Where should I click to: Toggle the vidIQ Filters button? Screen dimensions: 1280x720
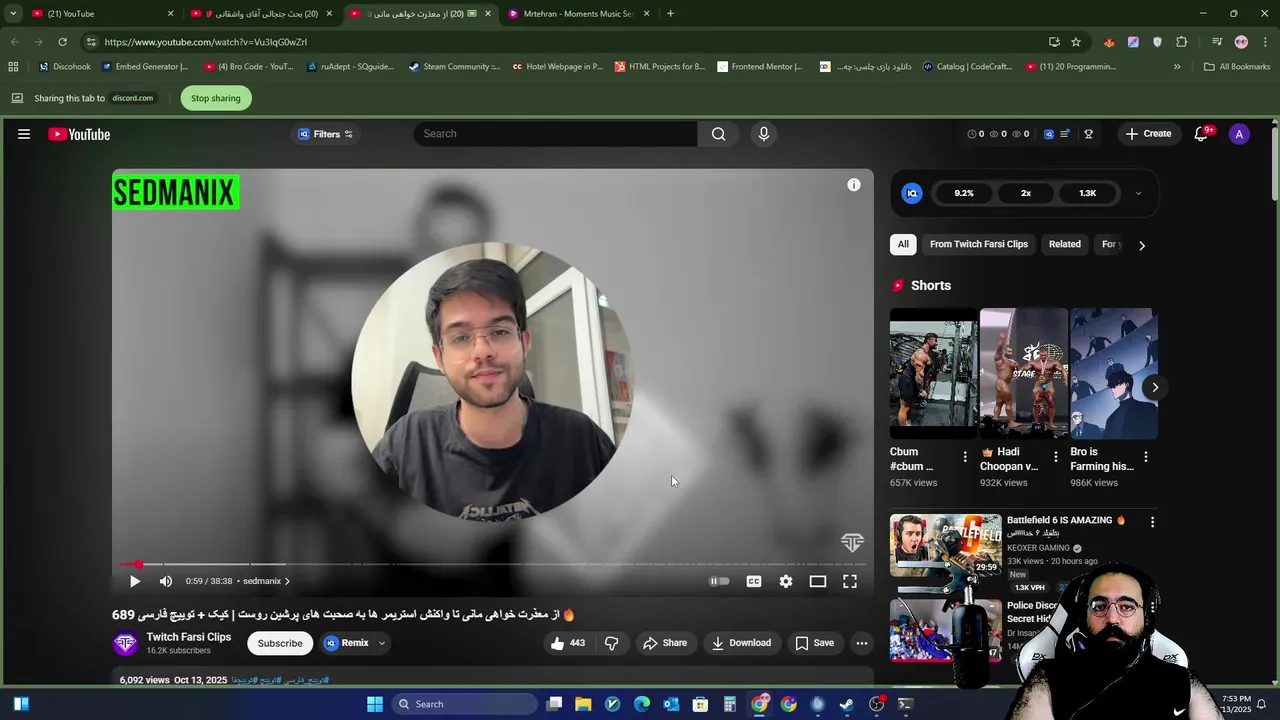point(326,134)
